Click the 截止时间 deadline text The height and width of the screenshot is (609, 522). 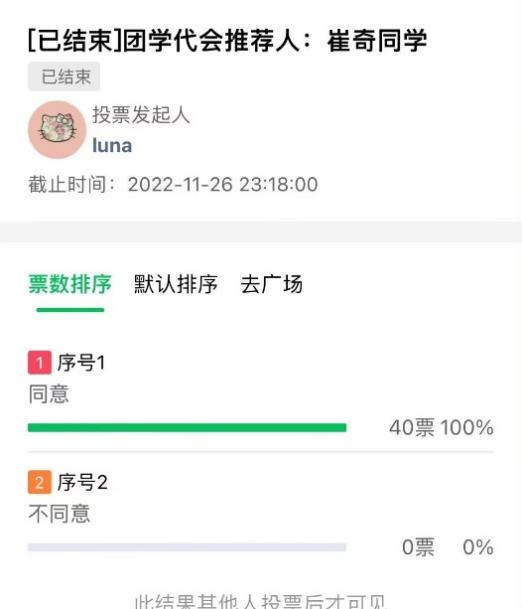[x=173, y=184]
